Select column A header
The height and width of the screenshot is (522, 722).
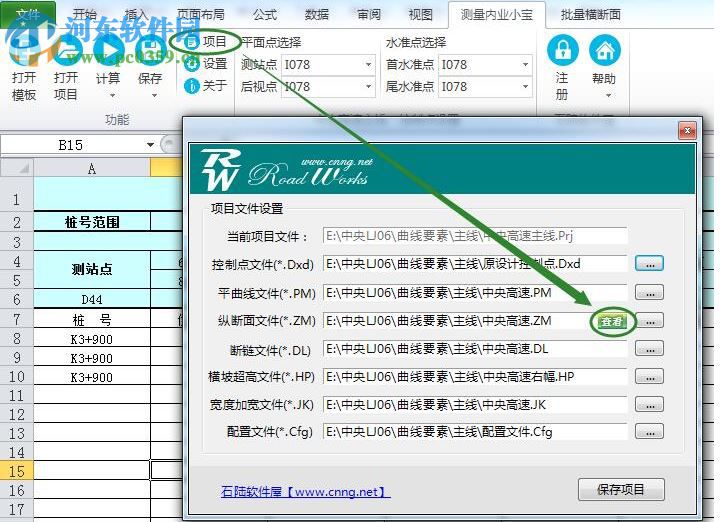coord(92,168)
